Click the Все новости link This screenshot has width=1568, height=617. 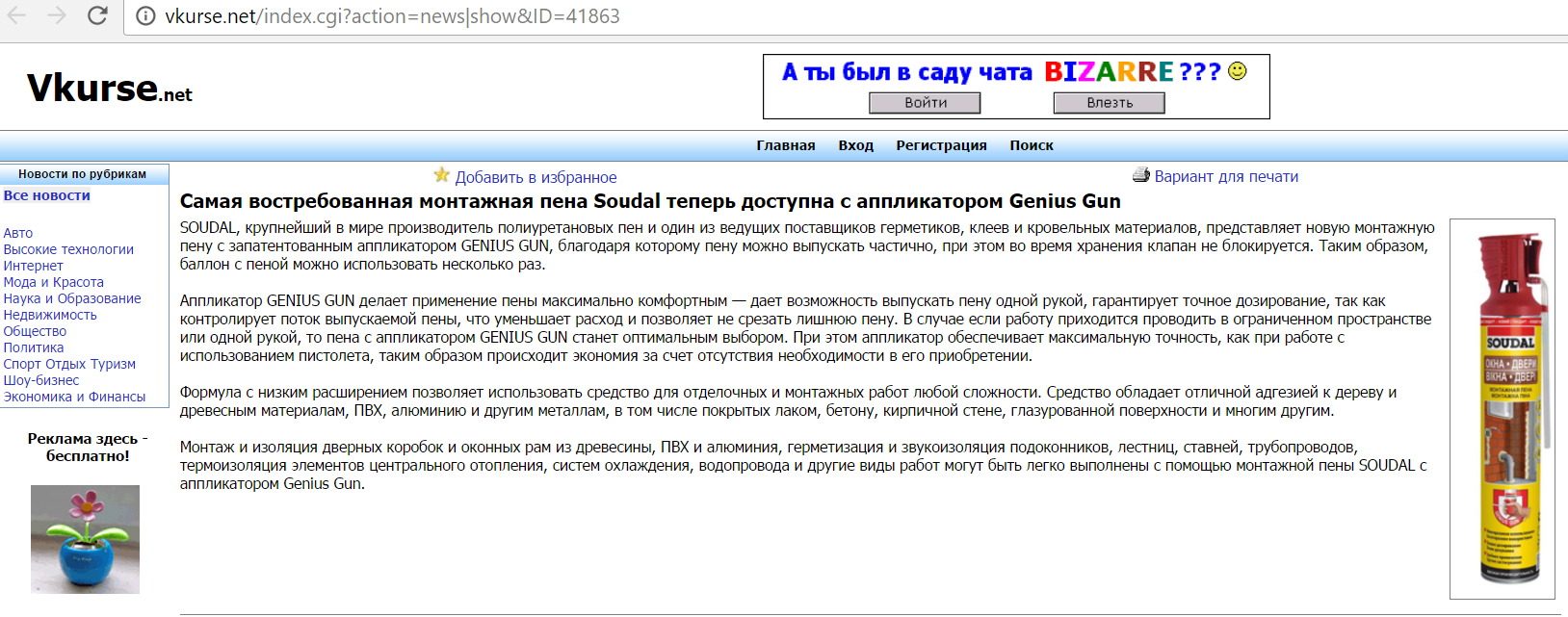pyautogui.click(x=47, y=195)
